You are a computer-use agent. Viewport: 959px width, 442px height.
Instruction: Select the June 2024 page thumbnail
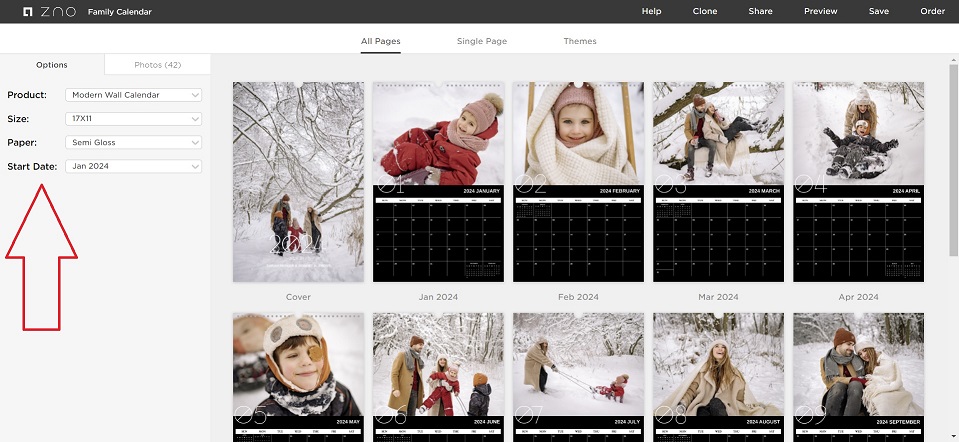tap(439, 377)
